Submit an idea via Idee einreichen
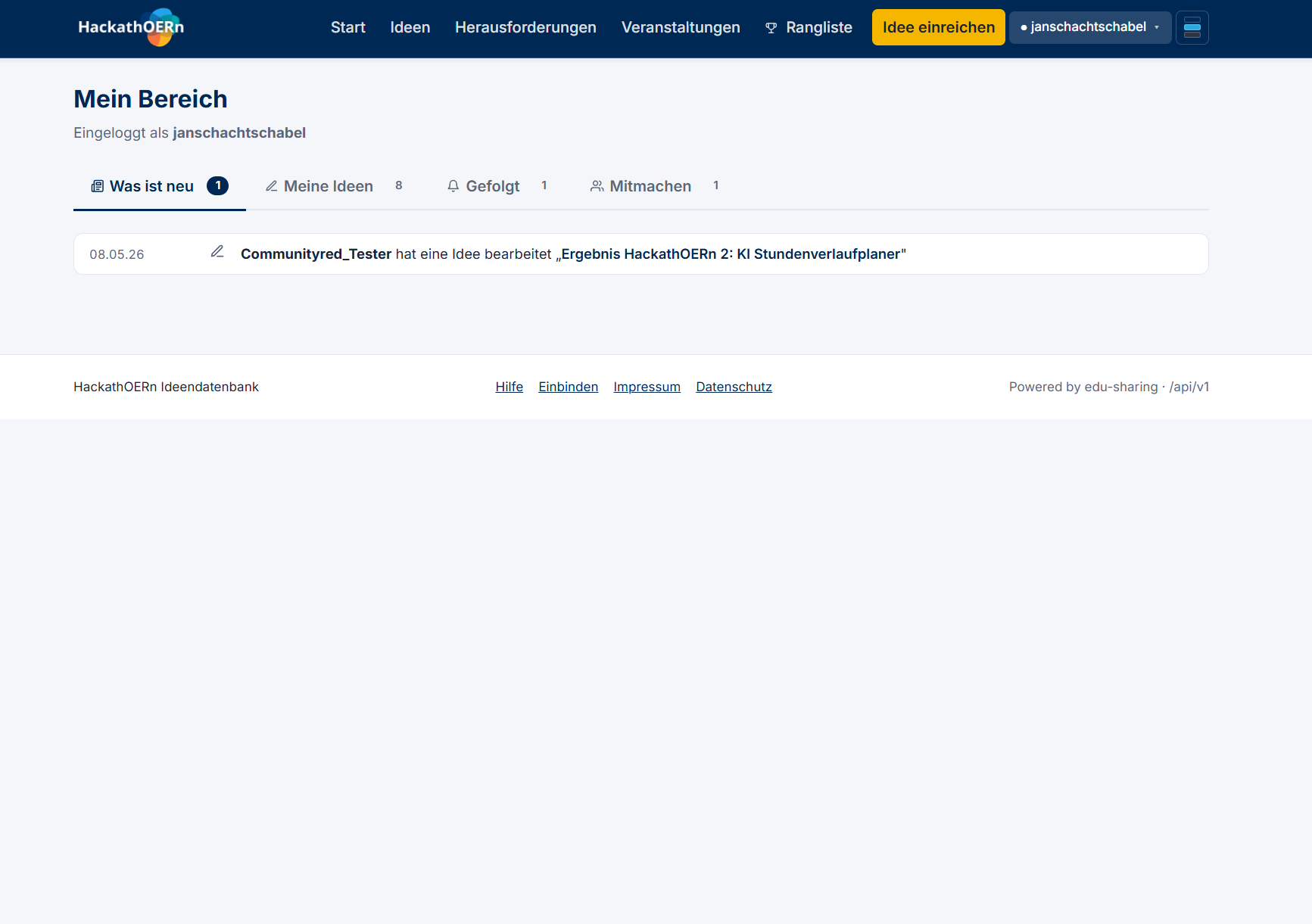Image resolution: width=1312 pixels, height=924 pixels. [x=939, y=27]
